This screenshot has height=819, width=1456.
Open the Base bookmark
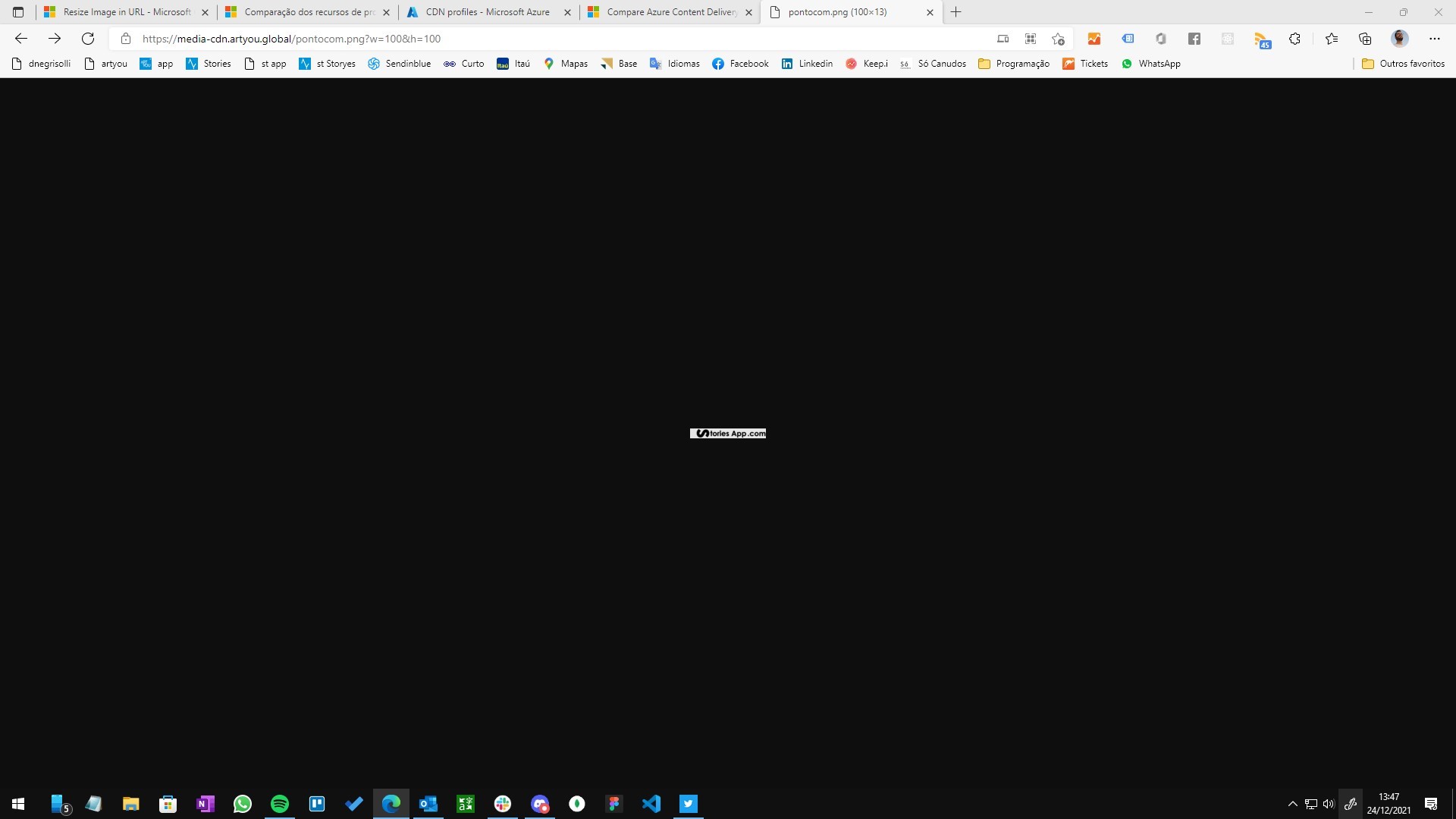point(619,64)
